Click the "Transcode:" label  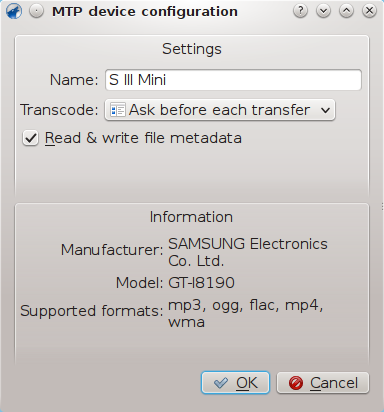point(59,110)
